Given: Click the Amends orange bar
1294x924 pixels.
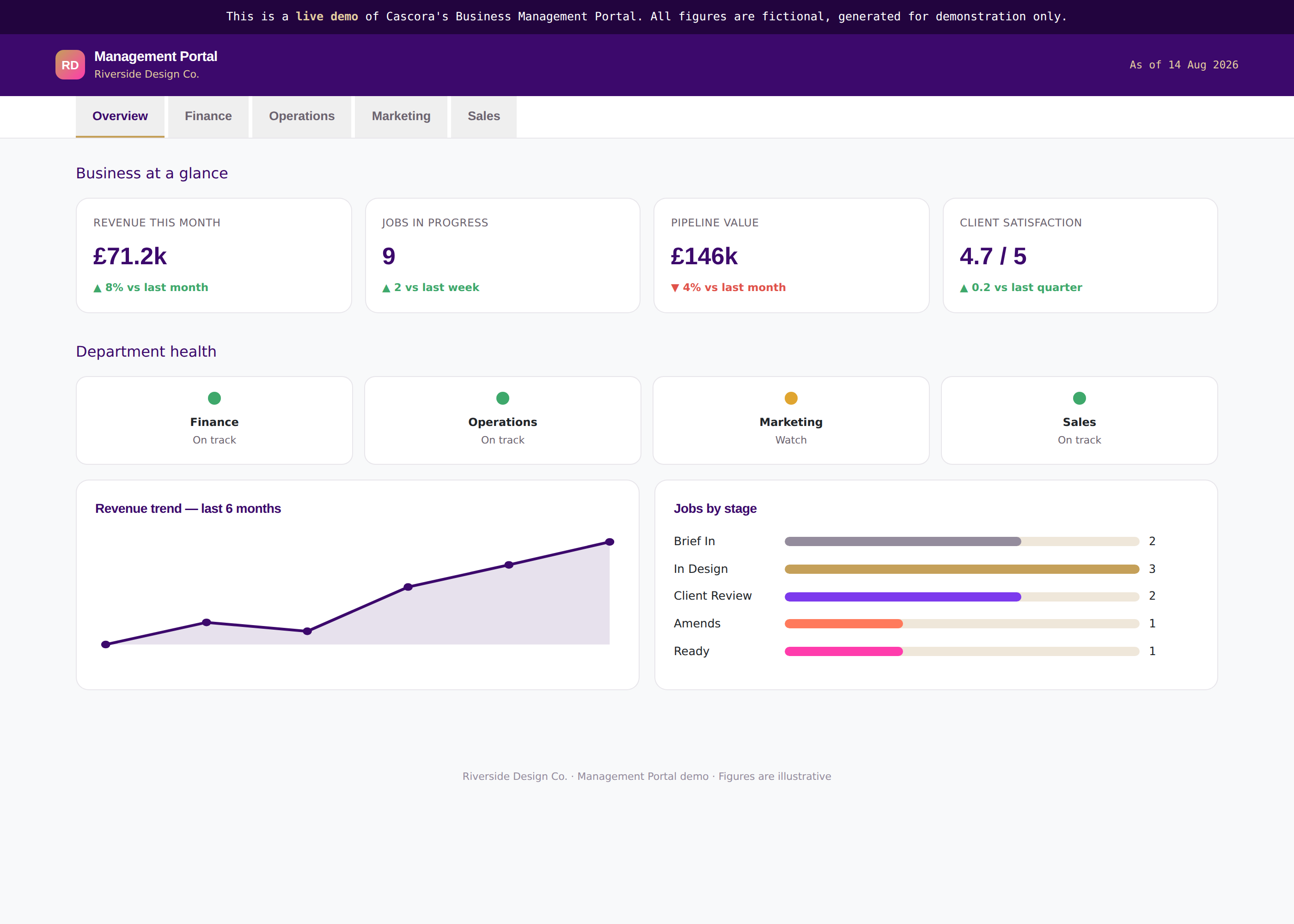Looking at the screenshot, I should point(843,624).
